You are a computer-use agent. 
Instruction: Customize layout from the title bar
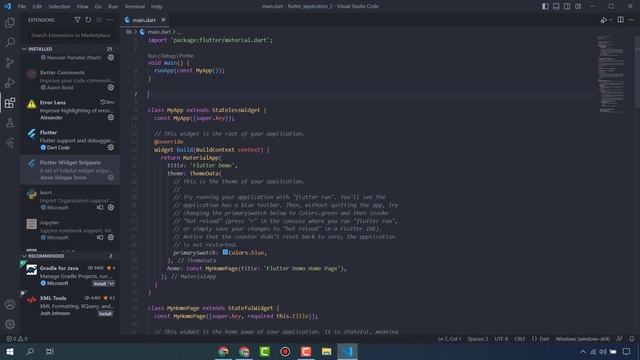point(578,6)
